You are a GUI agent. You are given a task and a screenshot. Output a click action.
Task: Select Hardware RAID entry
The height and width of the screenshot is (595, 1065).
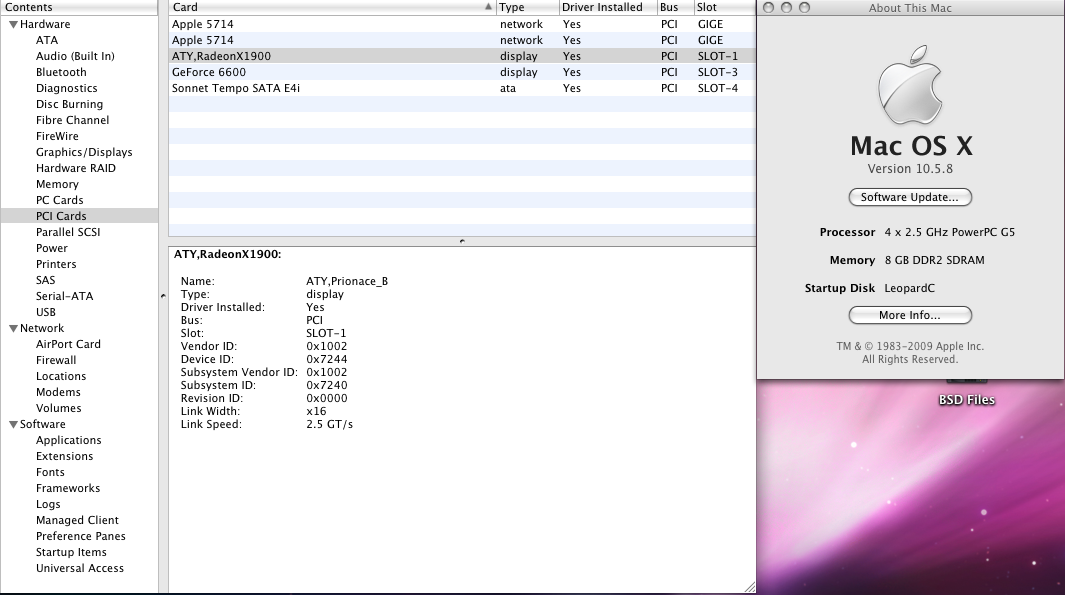[x=75, y=168]
